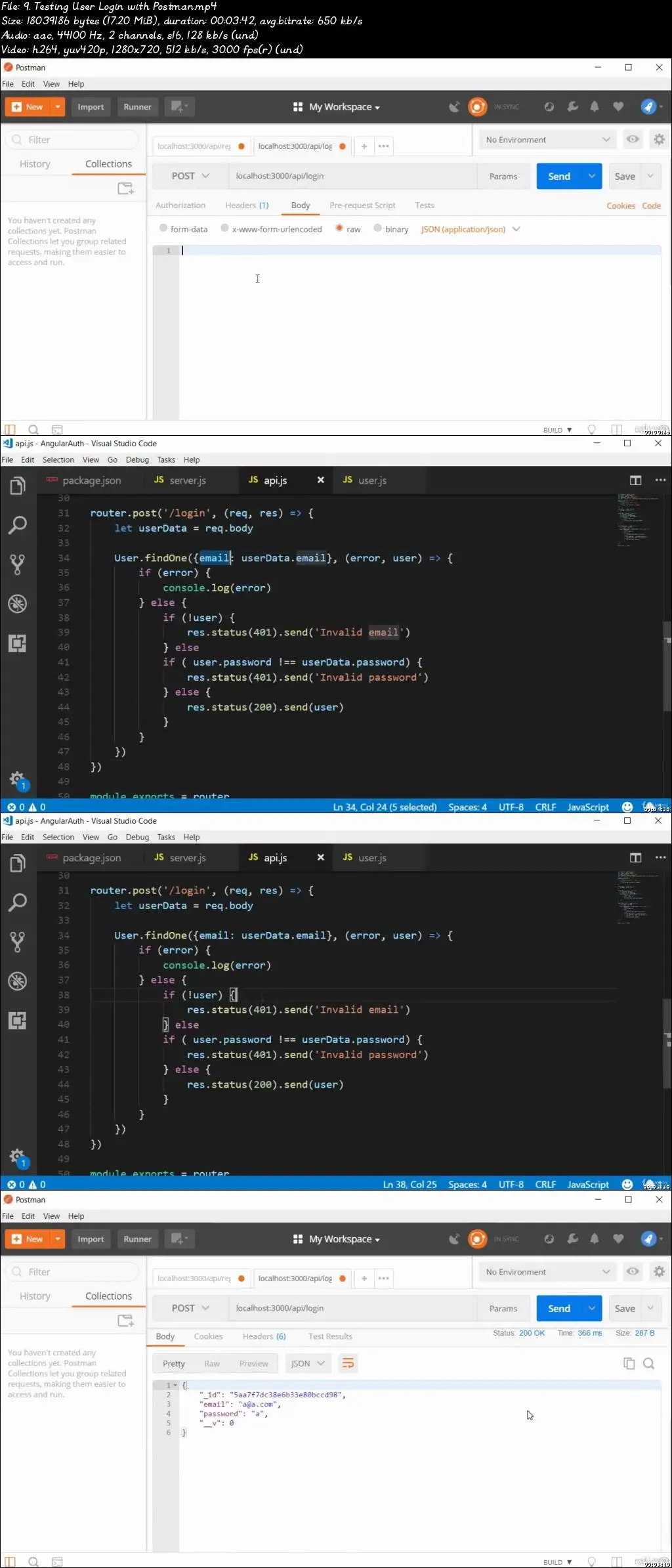Open Selection menu in VS Code window at Ln 38
The image size is (672, 1568).
tap(58, 837)
